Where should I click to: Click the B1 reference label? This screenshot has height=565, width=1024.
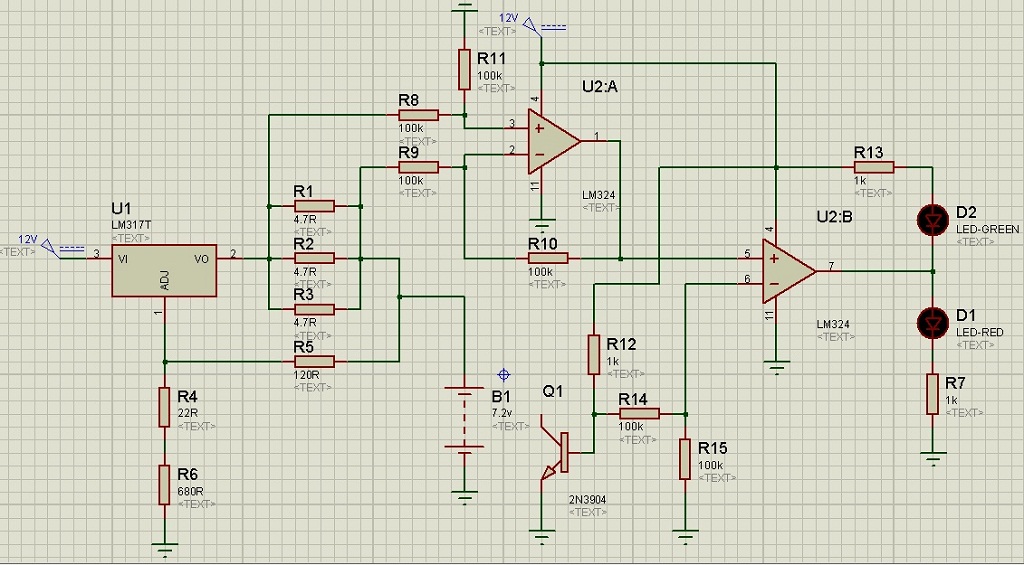(x=502, y=397)
